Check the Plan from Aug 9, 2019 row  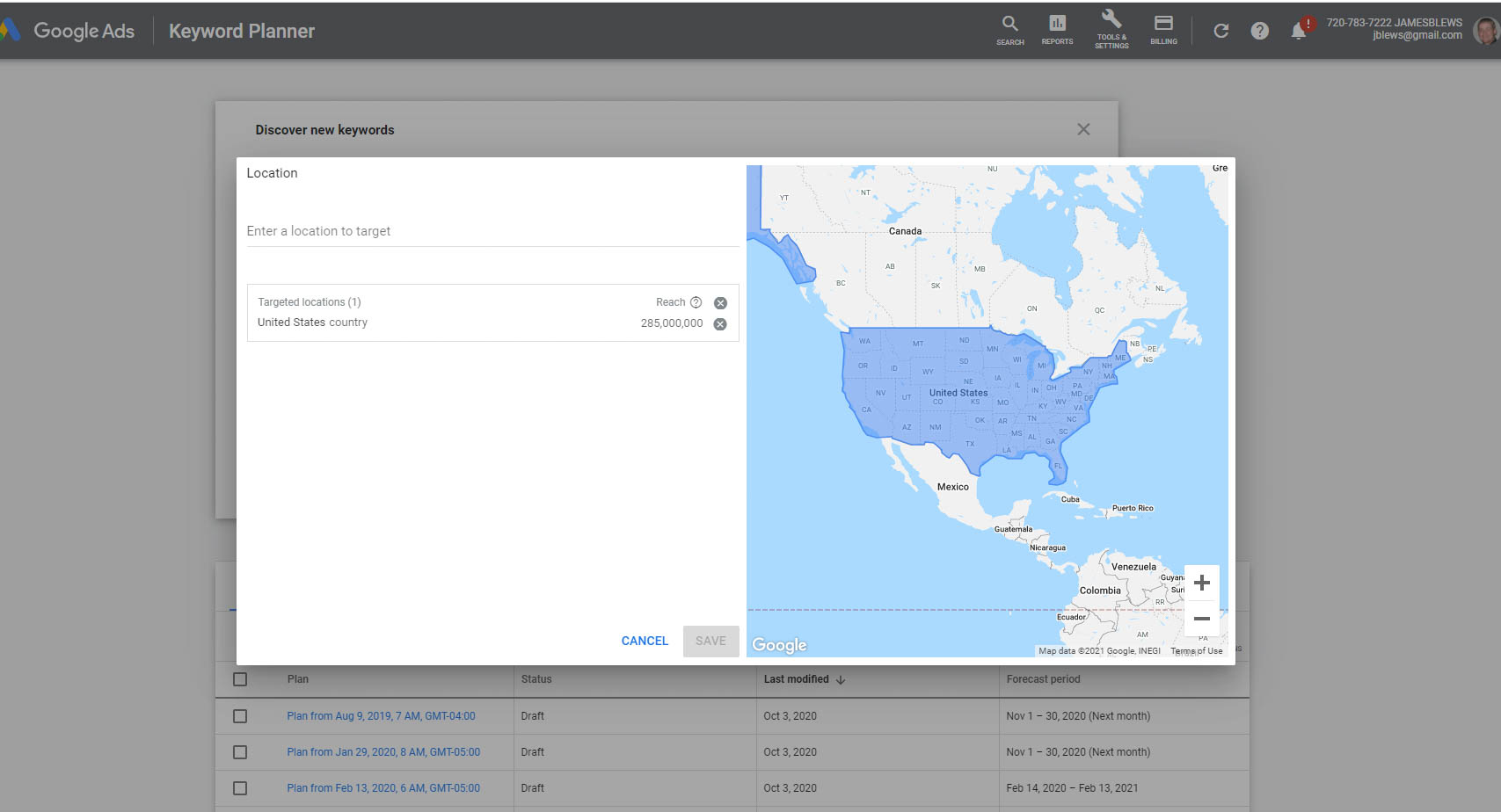coord(240,716)
